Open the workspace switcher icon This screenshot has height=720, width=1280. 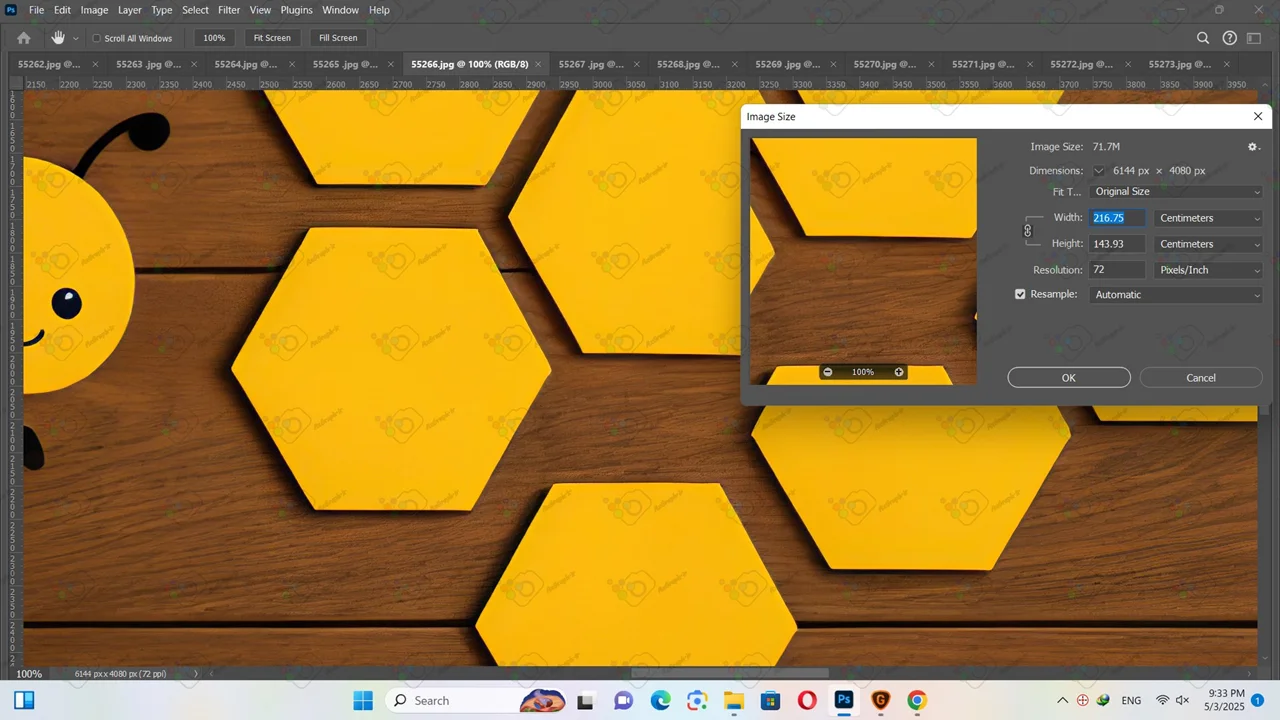(1255, 38)
